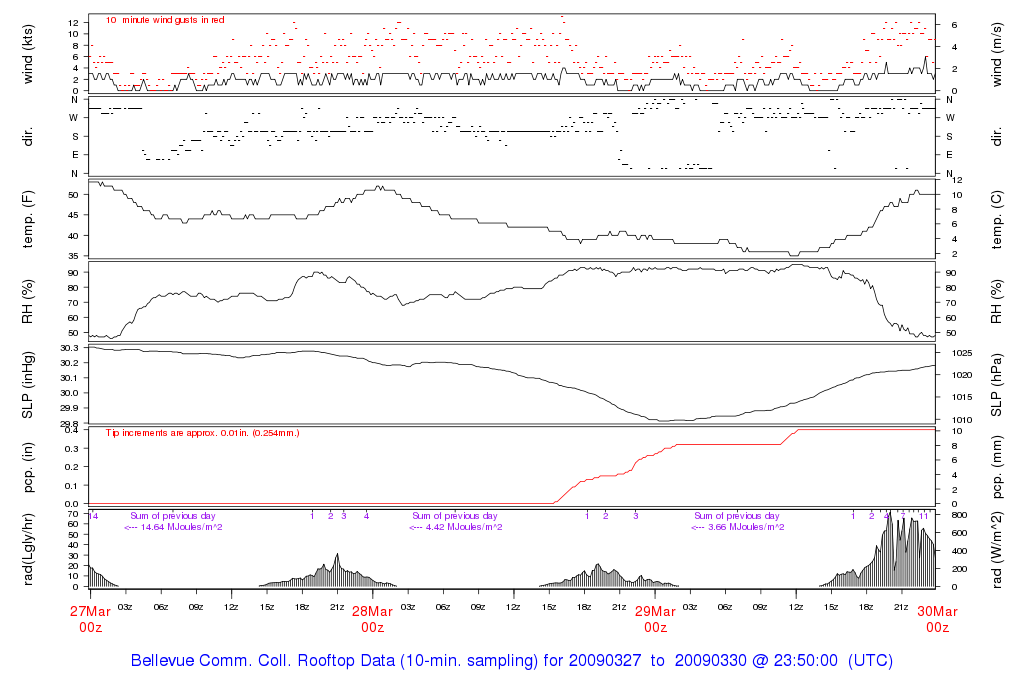1024x700 pixels.
Task: Select the rad (W/m^2) axis label
Action: coord(998,549)
